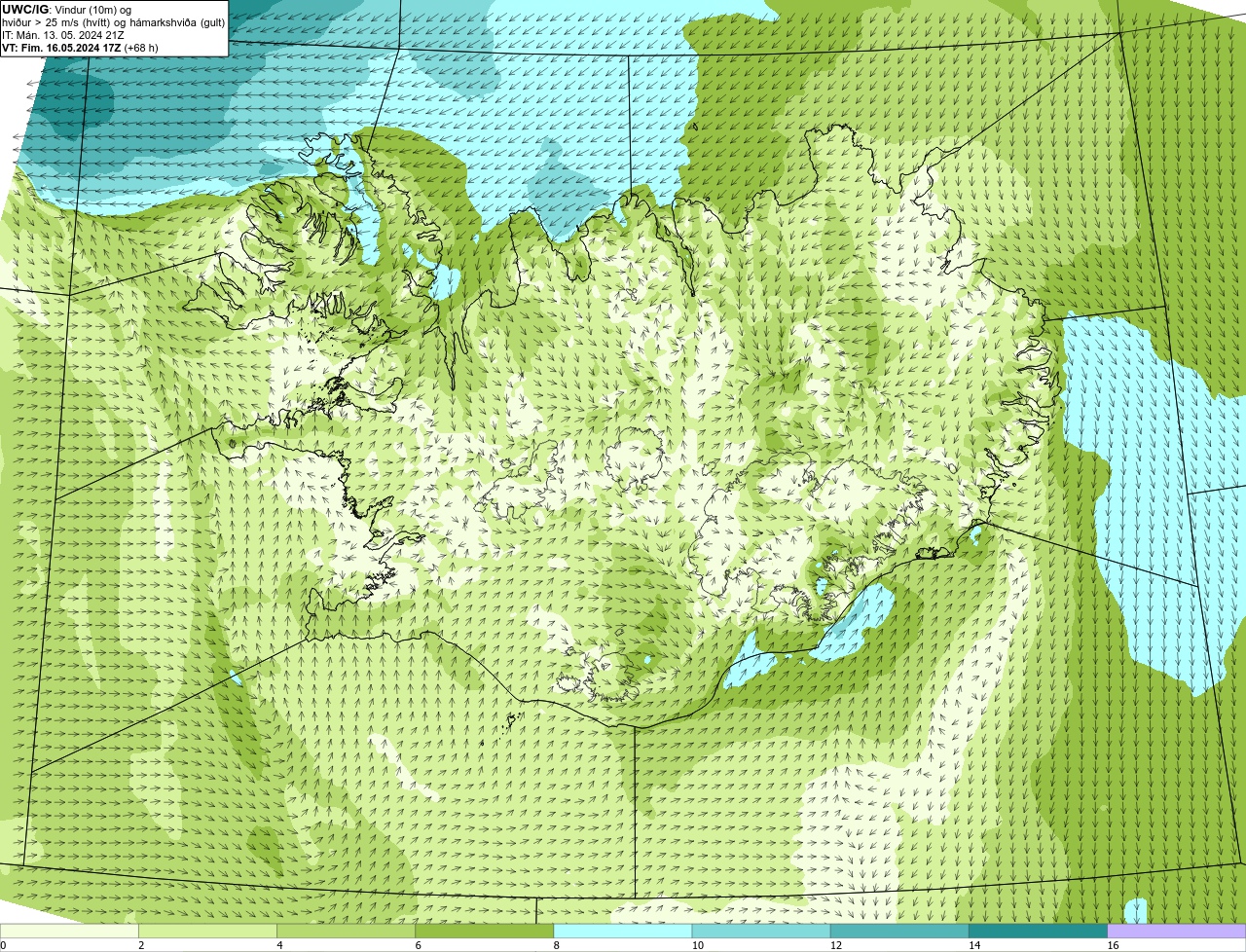This screenshot has width=1246, height=952.
Task: Click the legend scale label "2"
Action: click(141, 945)
